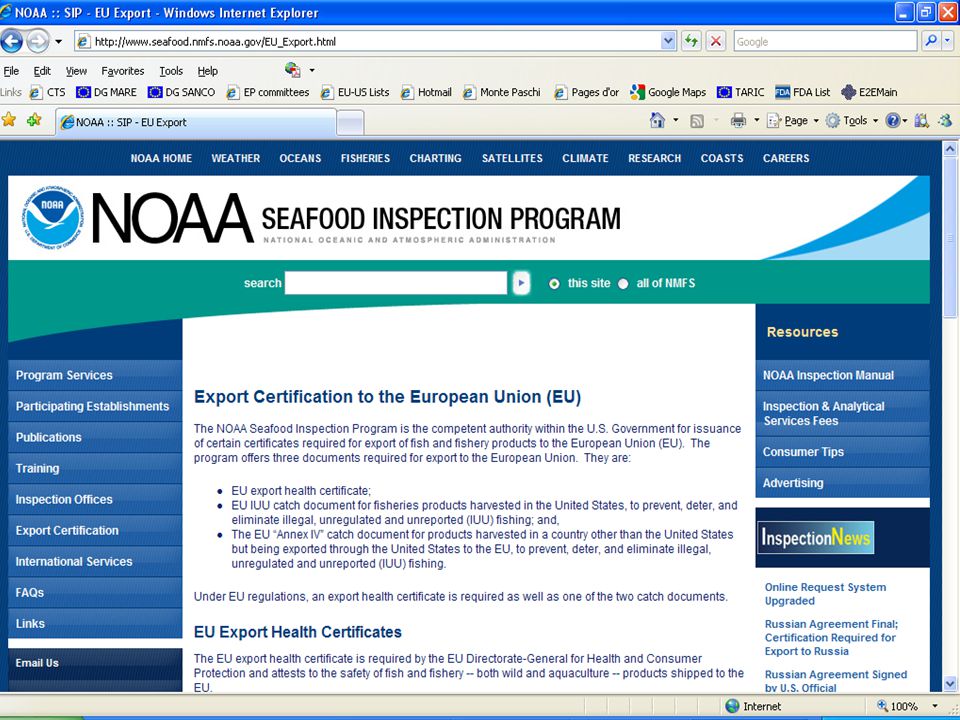Open the Inspection Offices sidebar link
The height and width of the screenshot is (720, 960).
pos(95,499)
